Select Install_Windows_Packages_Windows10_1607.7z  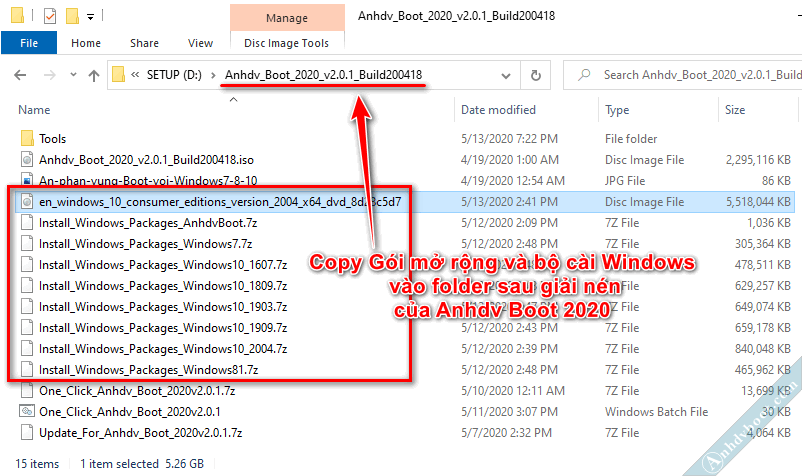(x=163, y=265)
